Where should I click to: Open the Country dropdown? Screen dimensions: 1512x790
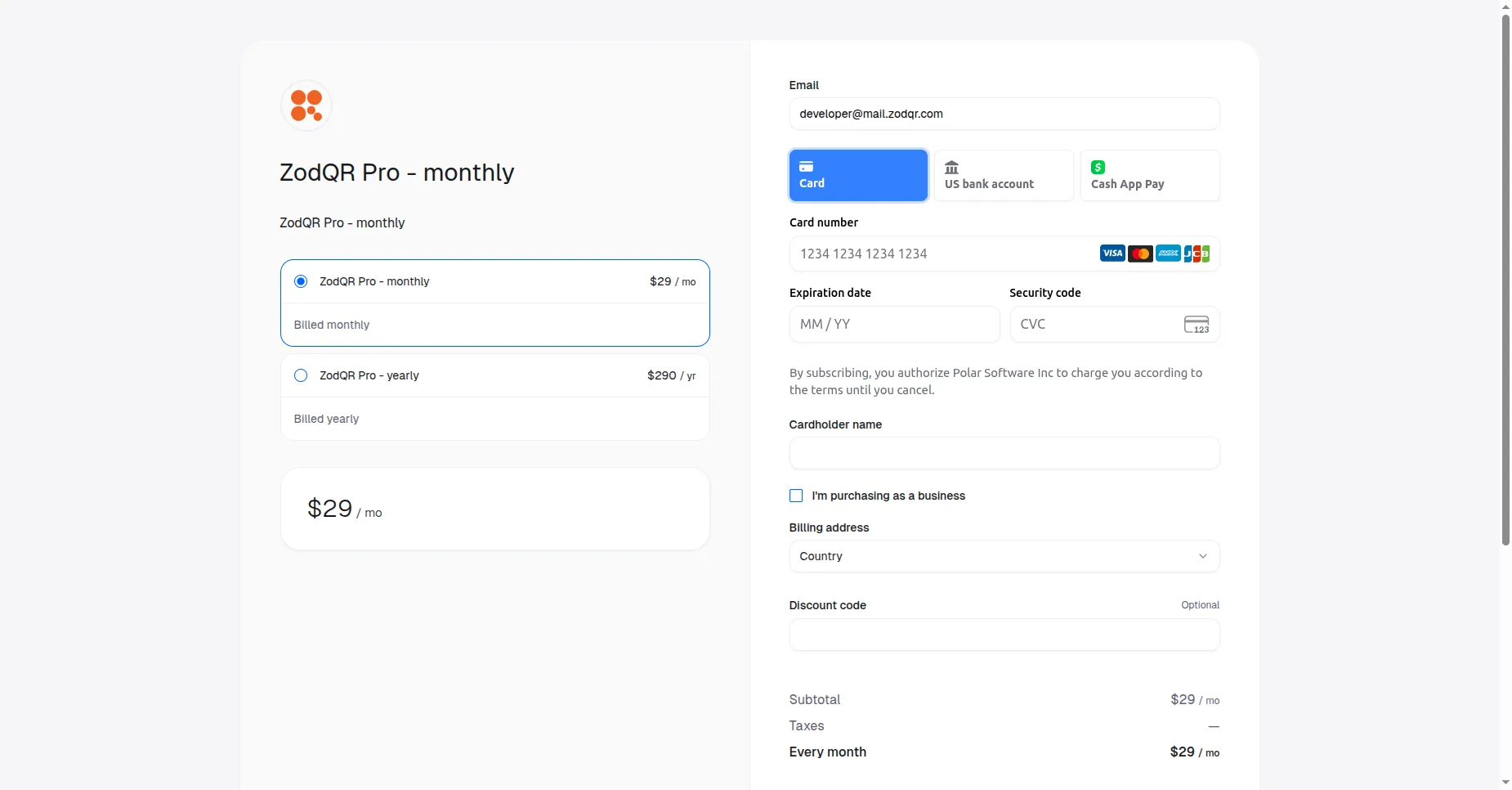1004,556
